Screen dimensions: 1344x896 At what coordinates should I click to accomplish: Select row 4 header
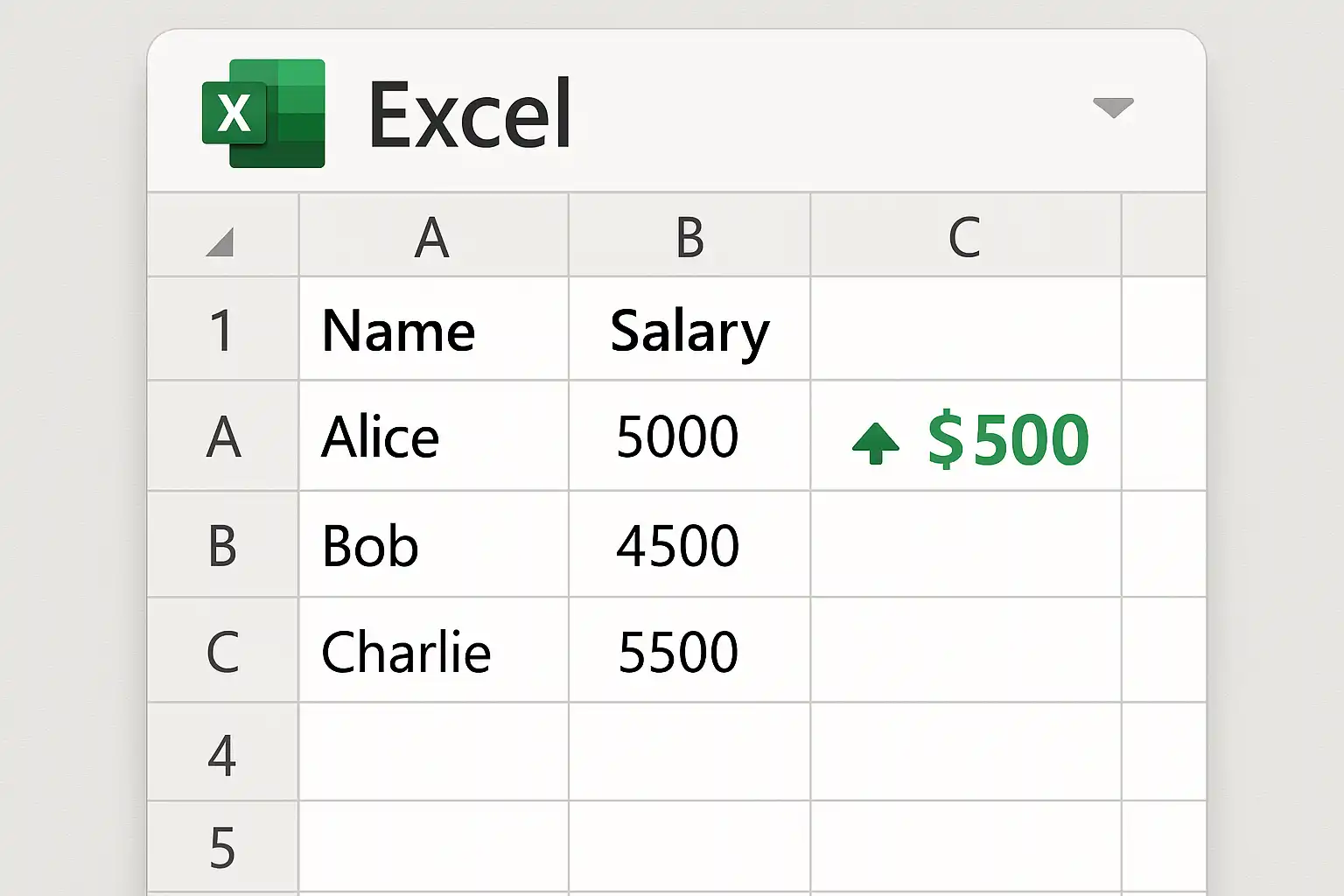click(222, 754)
